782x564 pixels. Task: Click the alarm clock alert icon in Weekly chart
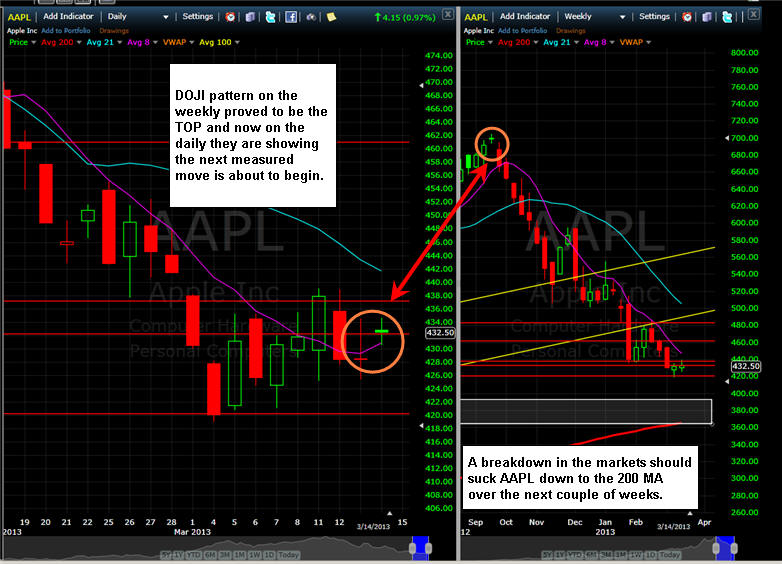(687, 17)
